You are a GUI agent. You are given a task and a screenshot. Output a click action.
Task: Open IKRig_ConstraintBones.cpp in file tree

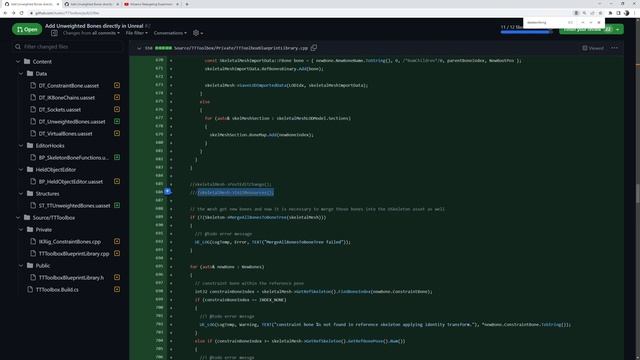pyautogui.click(x=69, y=242)
